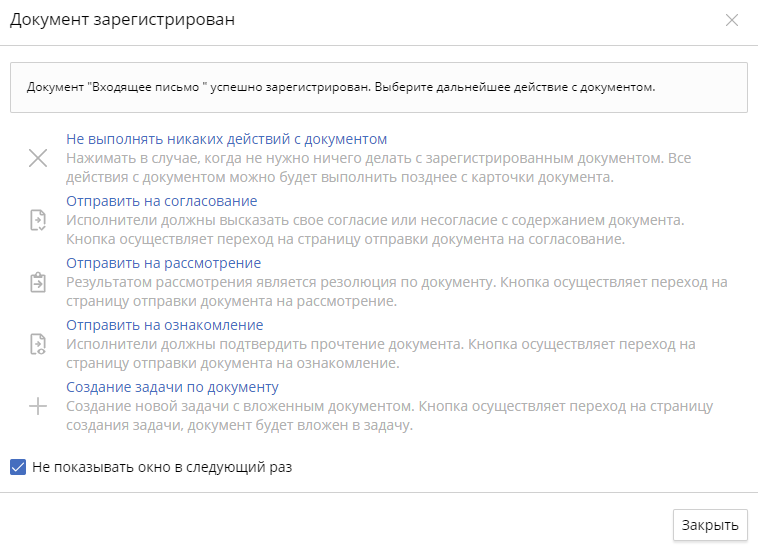This screenshot has width=758, height=549.
Task: Open the 'Создание задачи по документу' link
Action: pos(172,387)
